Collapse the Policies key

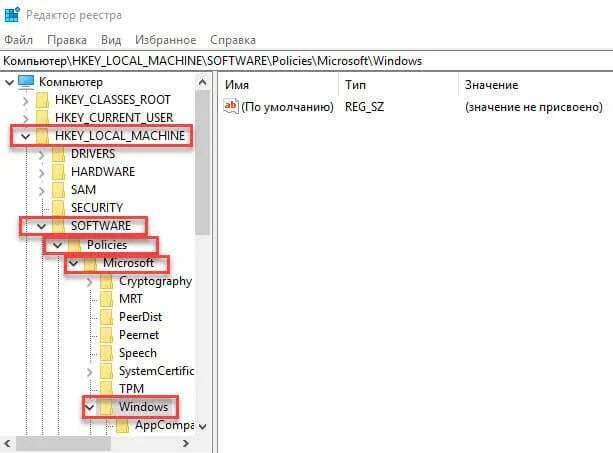(57, 245)
